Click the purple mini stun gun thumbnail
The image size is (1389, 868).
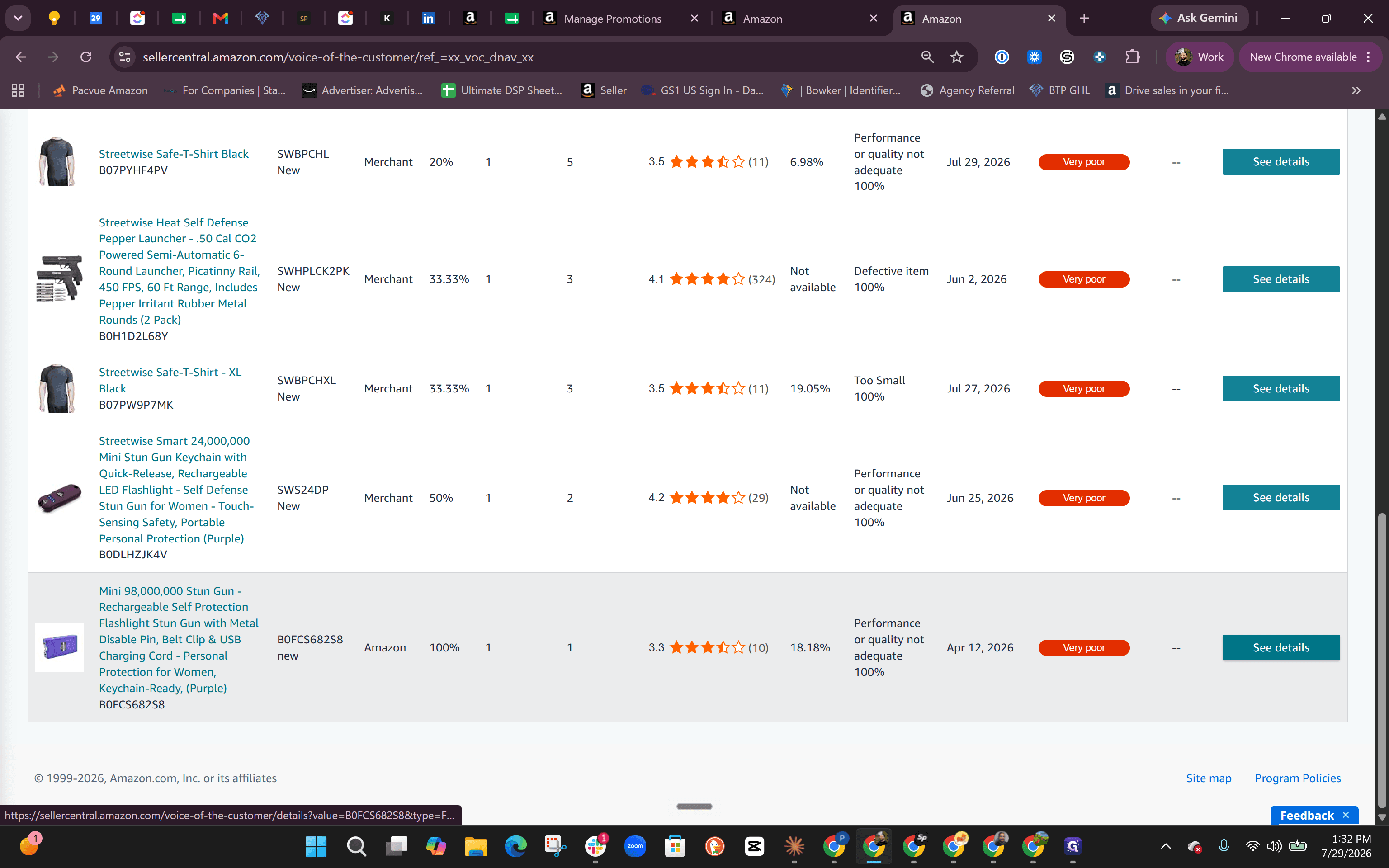59,647
